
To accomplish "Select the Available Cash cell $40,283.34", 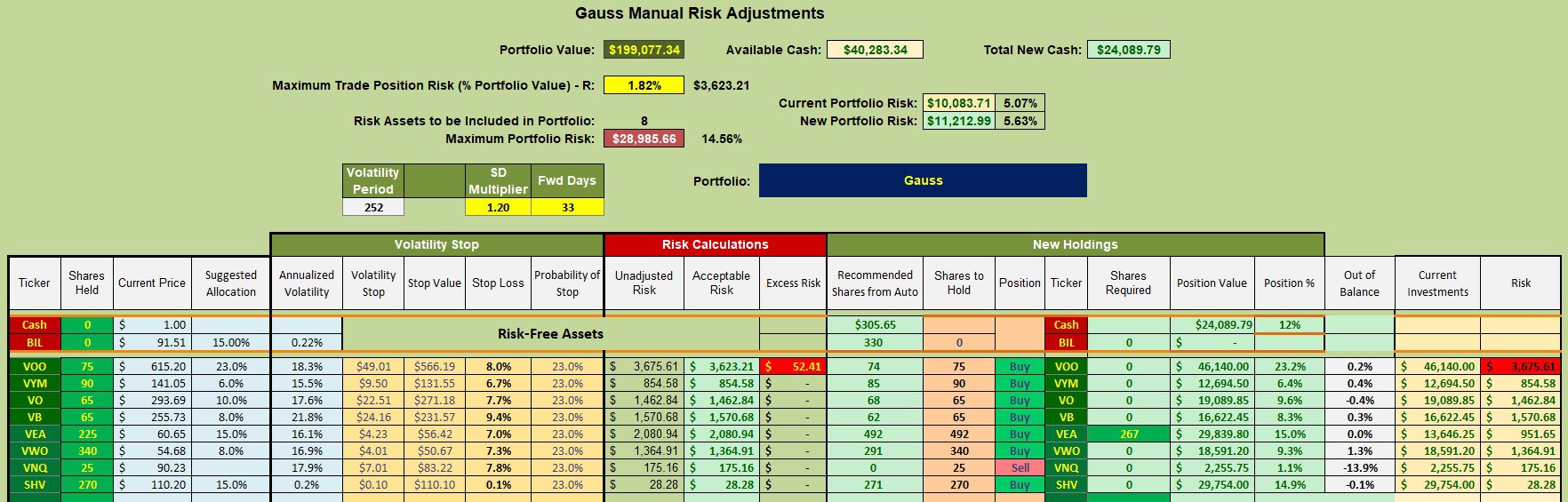I will click(x=875, y=50).
